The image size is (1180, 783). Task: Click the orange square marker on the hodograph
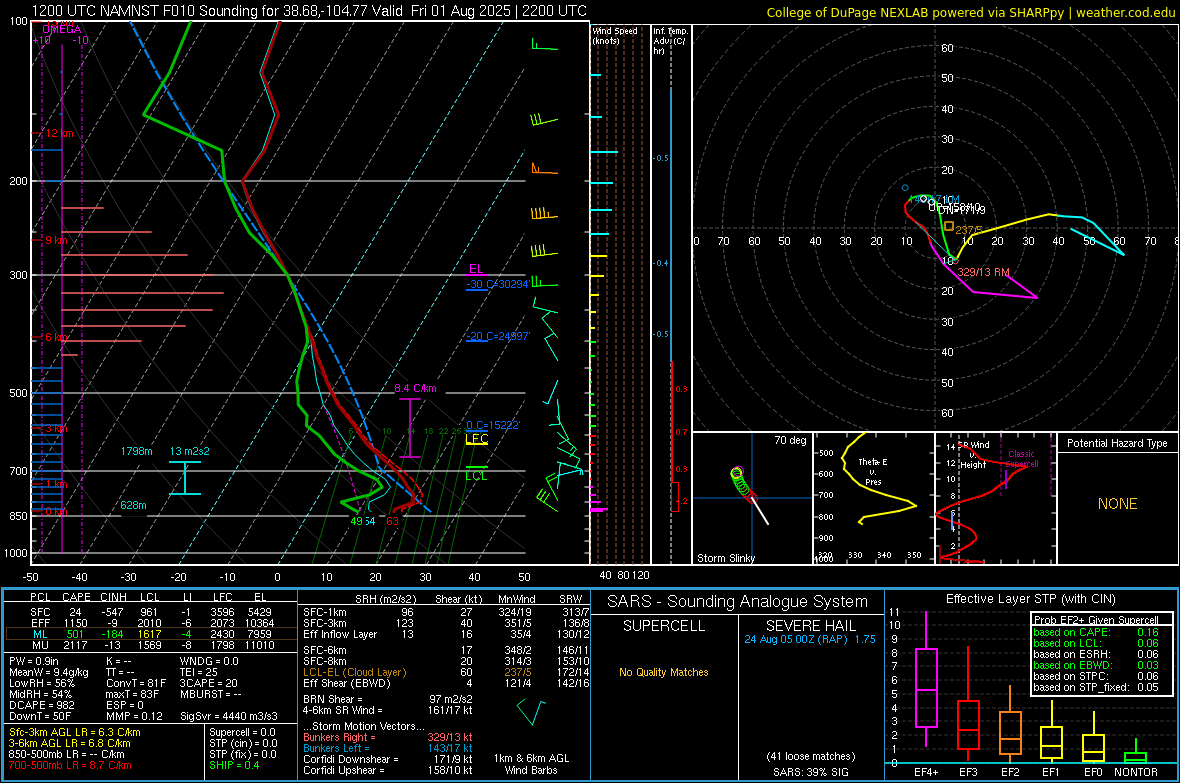pyautogui.click(x=949, y=226)
